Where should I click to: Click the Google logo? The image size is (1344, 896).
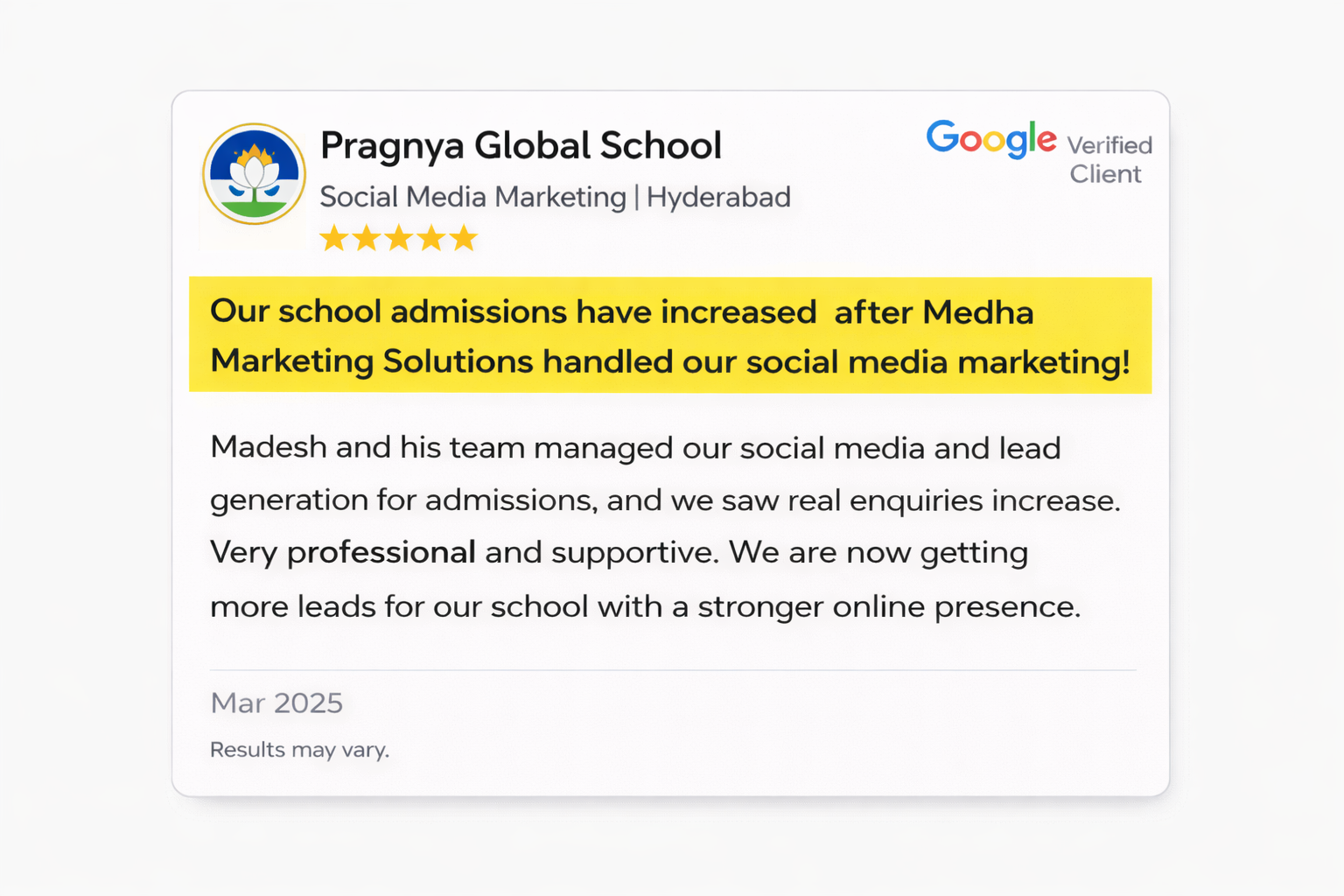tap(991, 139)
